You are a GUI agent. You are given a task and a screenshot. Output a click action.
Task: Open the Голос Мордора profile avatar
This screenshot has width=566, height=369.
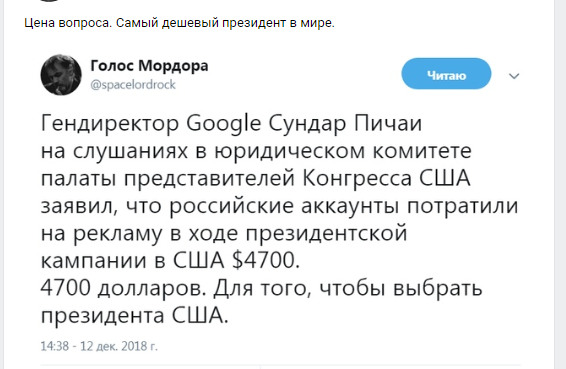pyautogui.click(x=61, y=75)
